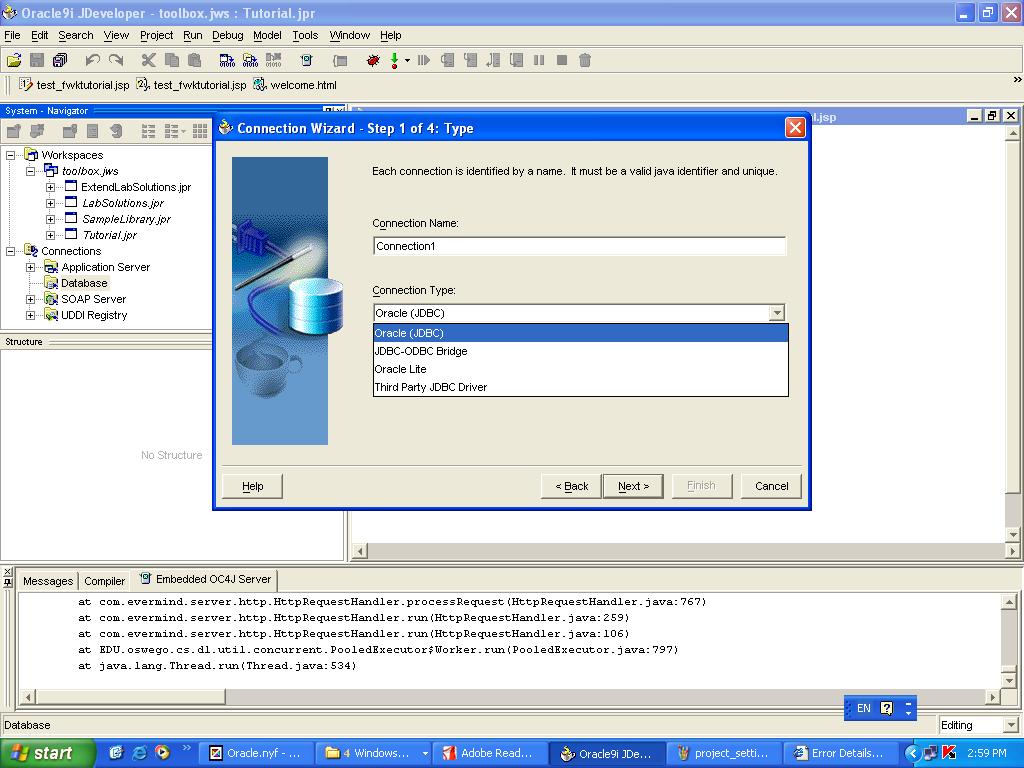Click the Open file toolbar icon
1024x768 pixels.
(14, 61)
